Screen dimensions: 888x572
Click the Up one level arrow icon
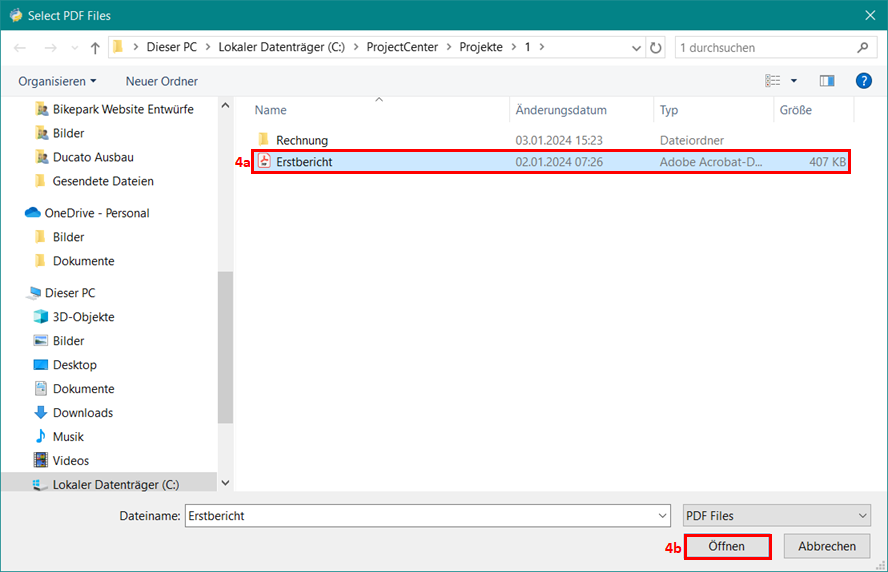pyautogui.click(x=95, y=48)
